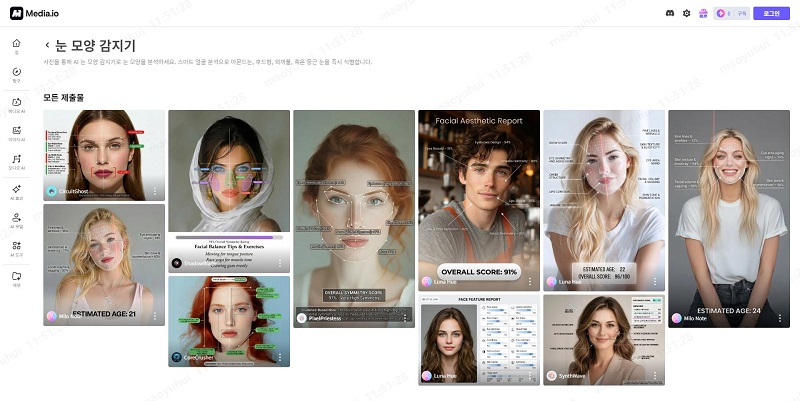
Task: Select Image AI in the sidebar
Action: (x=16, y=132)
